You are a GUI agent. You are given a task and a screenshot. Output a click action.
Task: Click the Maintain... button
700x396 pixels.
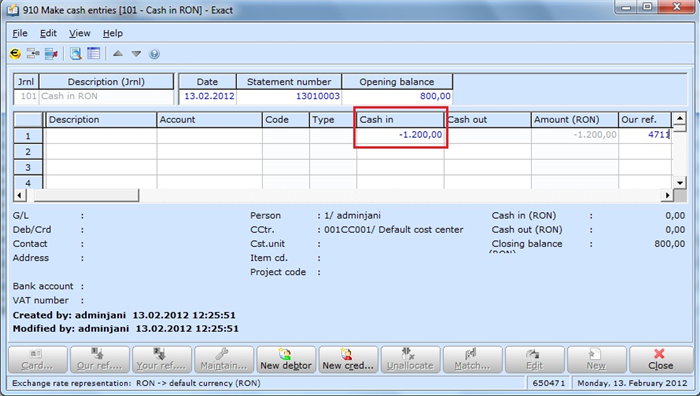(x=224, y=359)
